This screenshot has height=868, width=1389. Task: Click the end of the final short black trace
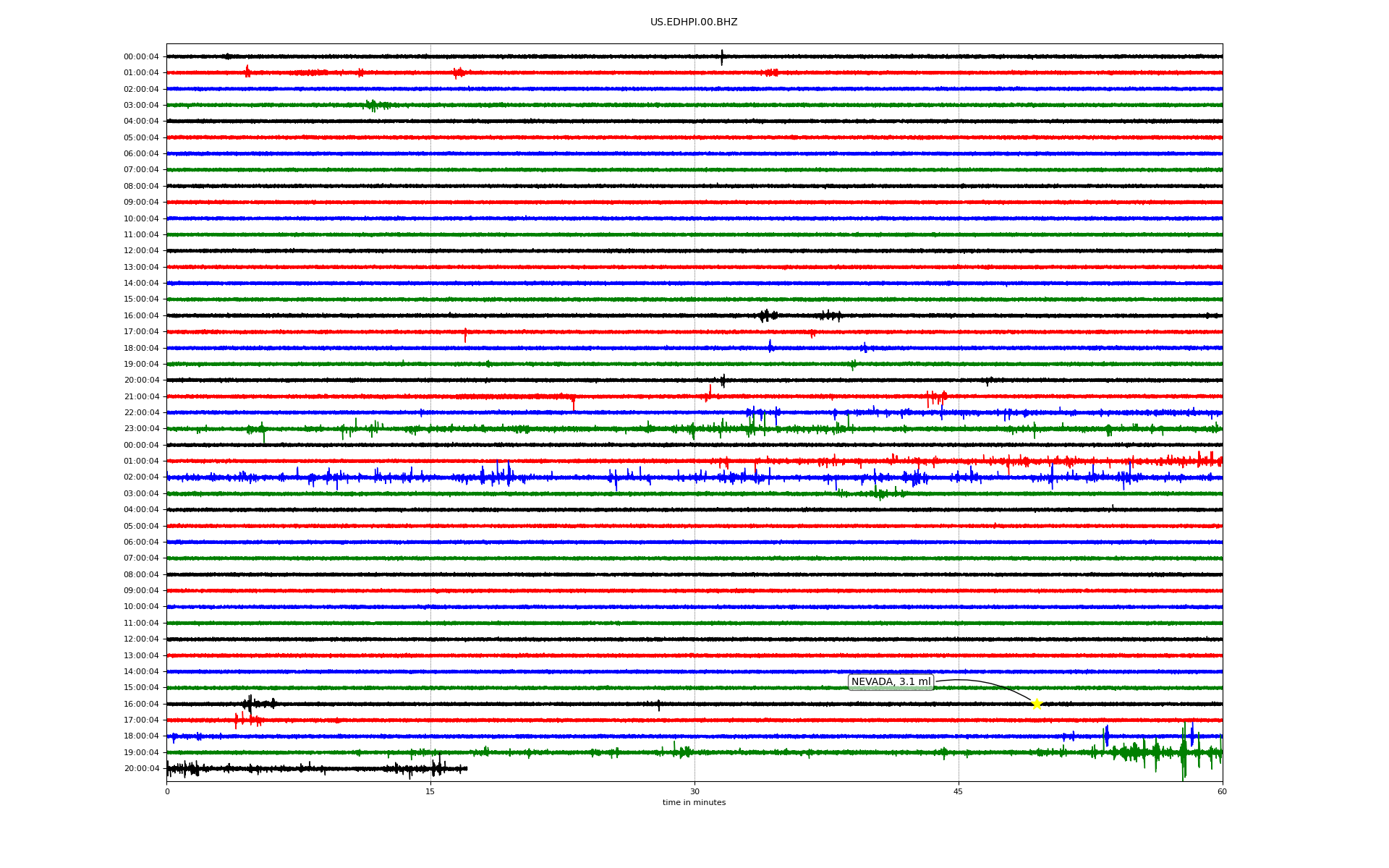(x=467, y=768)
